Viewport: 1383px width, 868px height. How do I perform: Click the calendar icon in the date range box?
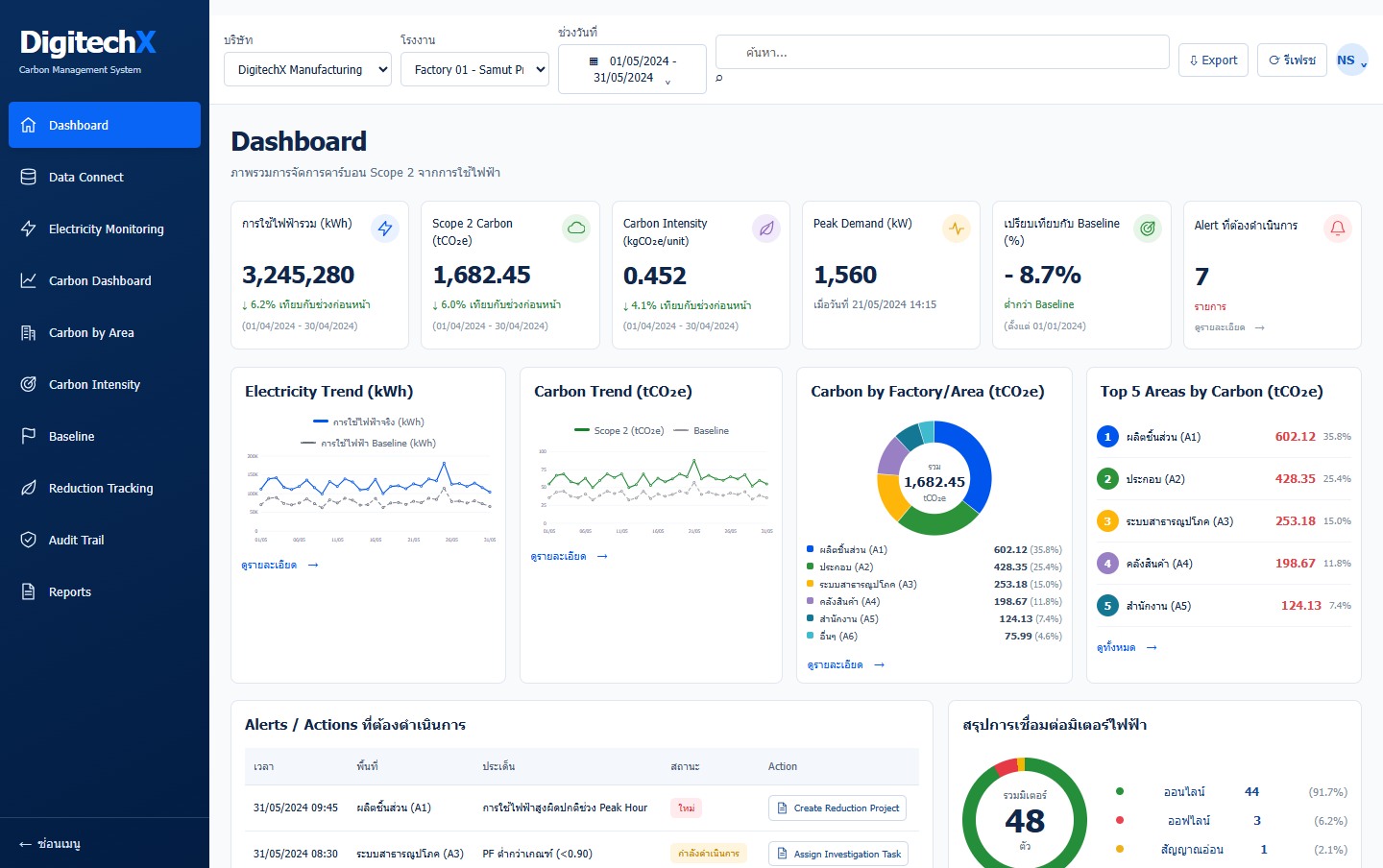tap(594, 61)
